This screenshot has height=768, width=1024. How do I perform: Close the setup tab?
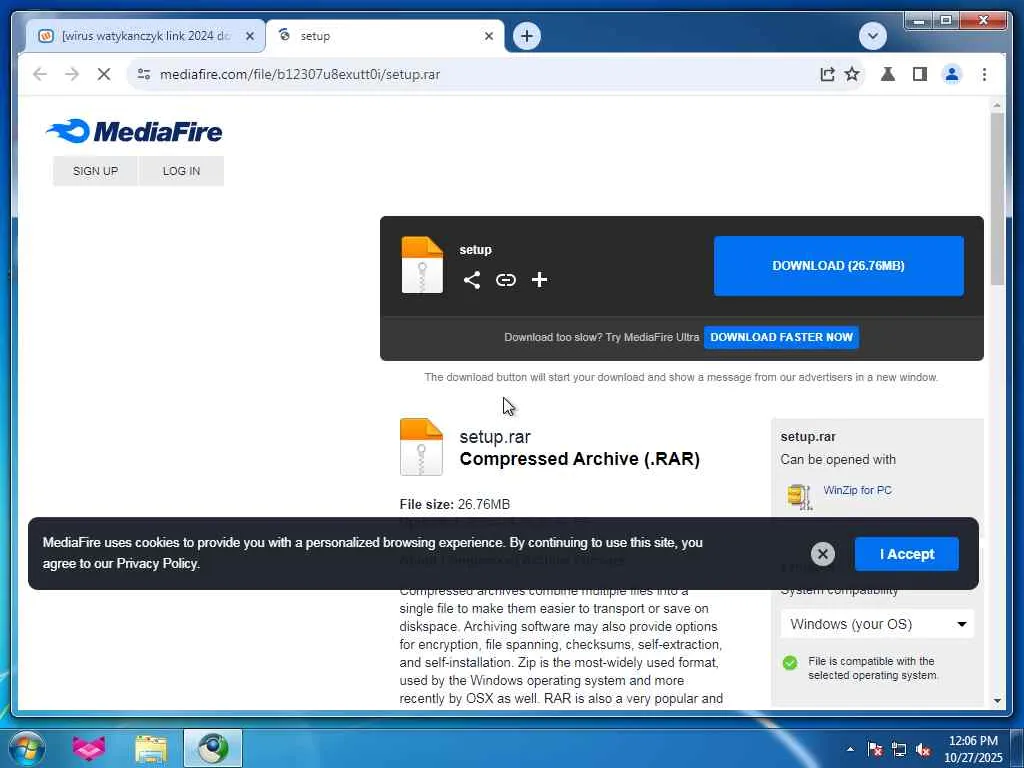coord(488,36)
